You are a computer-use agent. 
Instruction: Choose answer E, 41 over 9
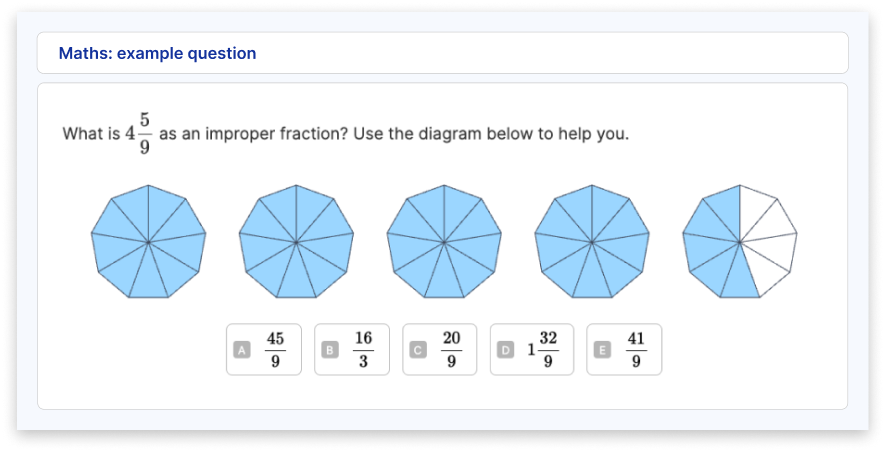click(x=624, y=349)
